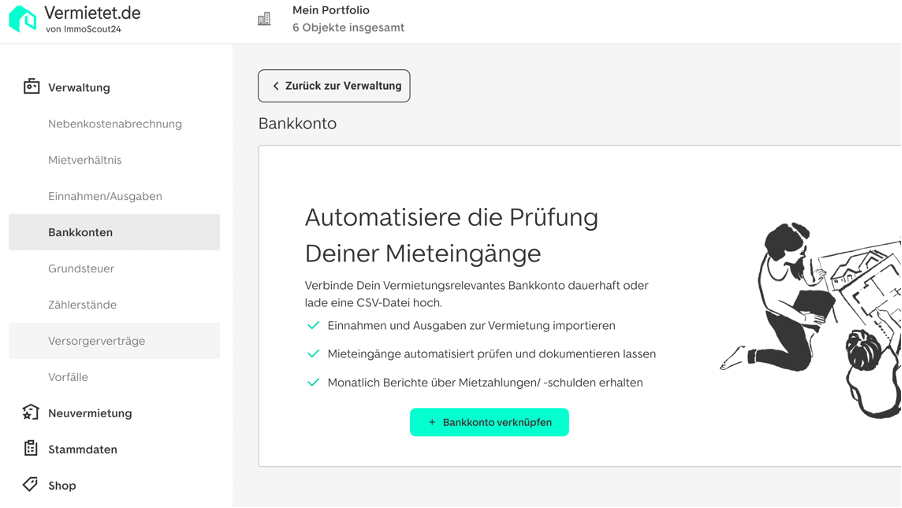Select the Bankkonten menu entry
The height and width of the screenshot is (508, 902).
click(x=114, y=232)
